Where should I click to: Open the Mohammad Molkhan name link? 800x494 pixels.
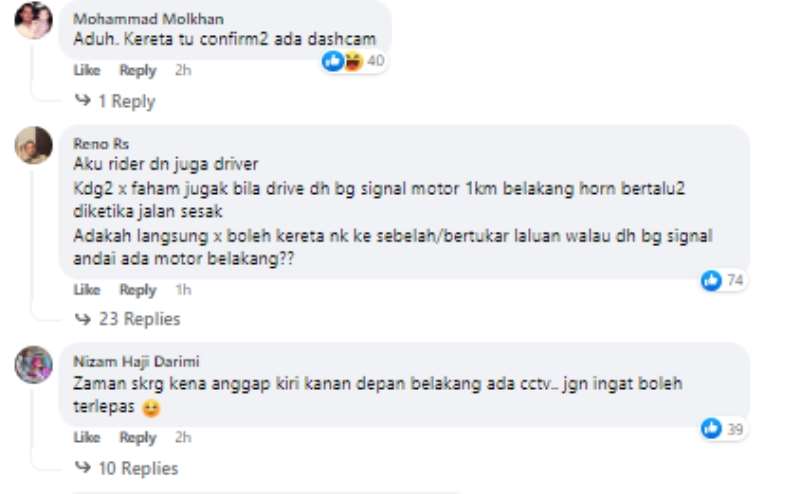pos(148,19)
